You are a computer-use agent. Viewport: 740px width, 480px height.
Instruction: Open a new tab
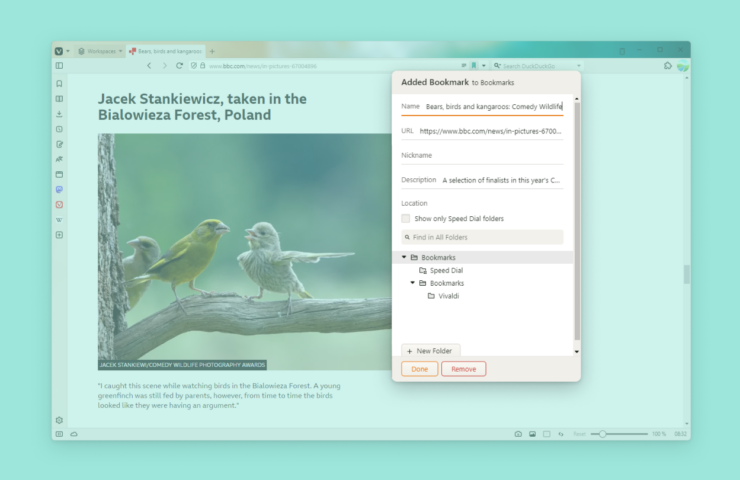point(212,51)
